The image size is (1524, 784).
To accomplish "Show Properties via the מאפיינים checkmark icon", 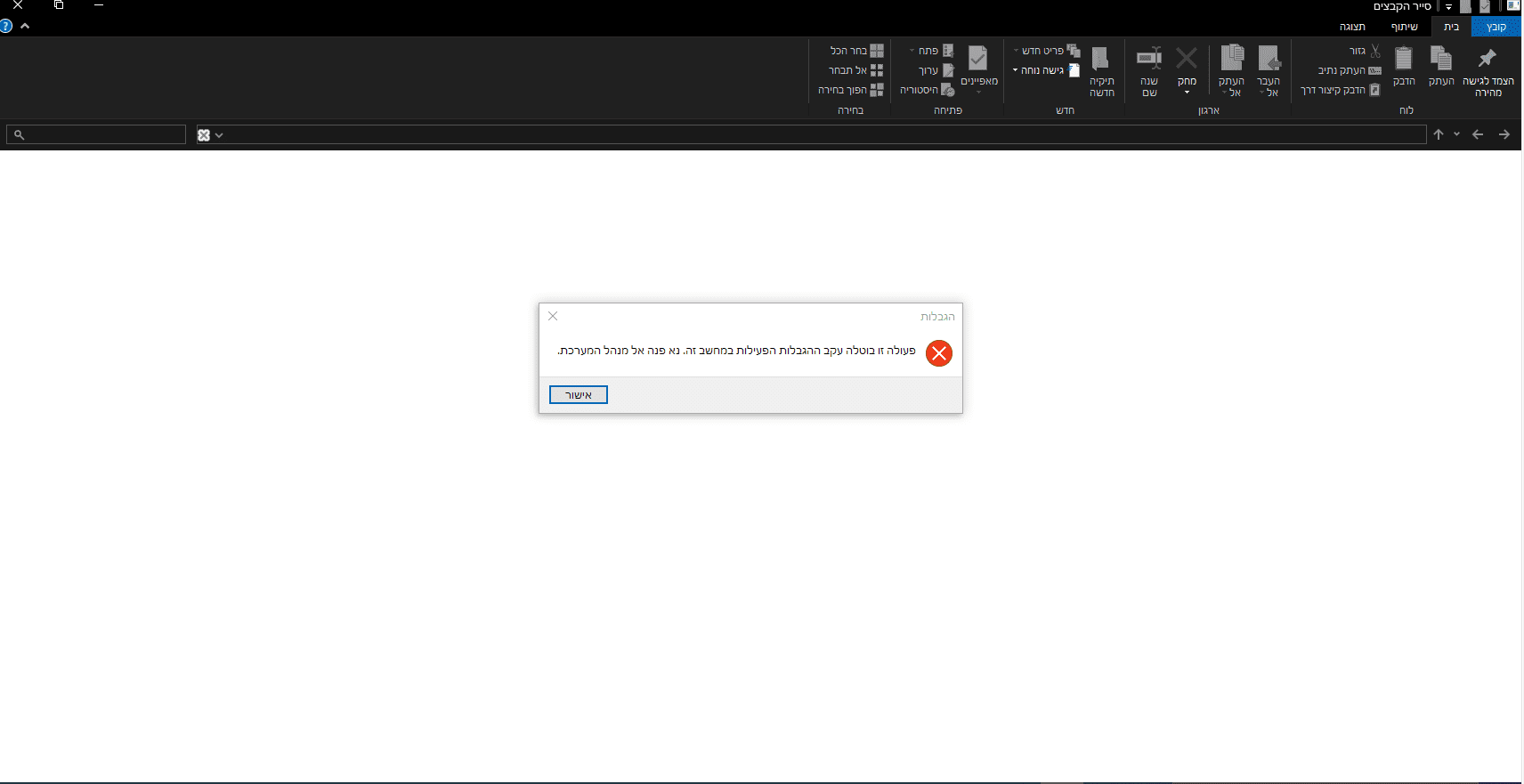I will 978,59.
